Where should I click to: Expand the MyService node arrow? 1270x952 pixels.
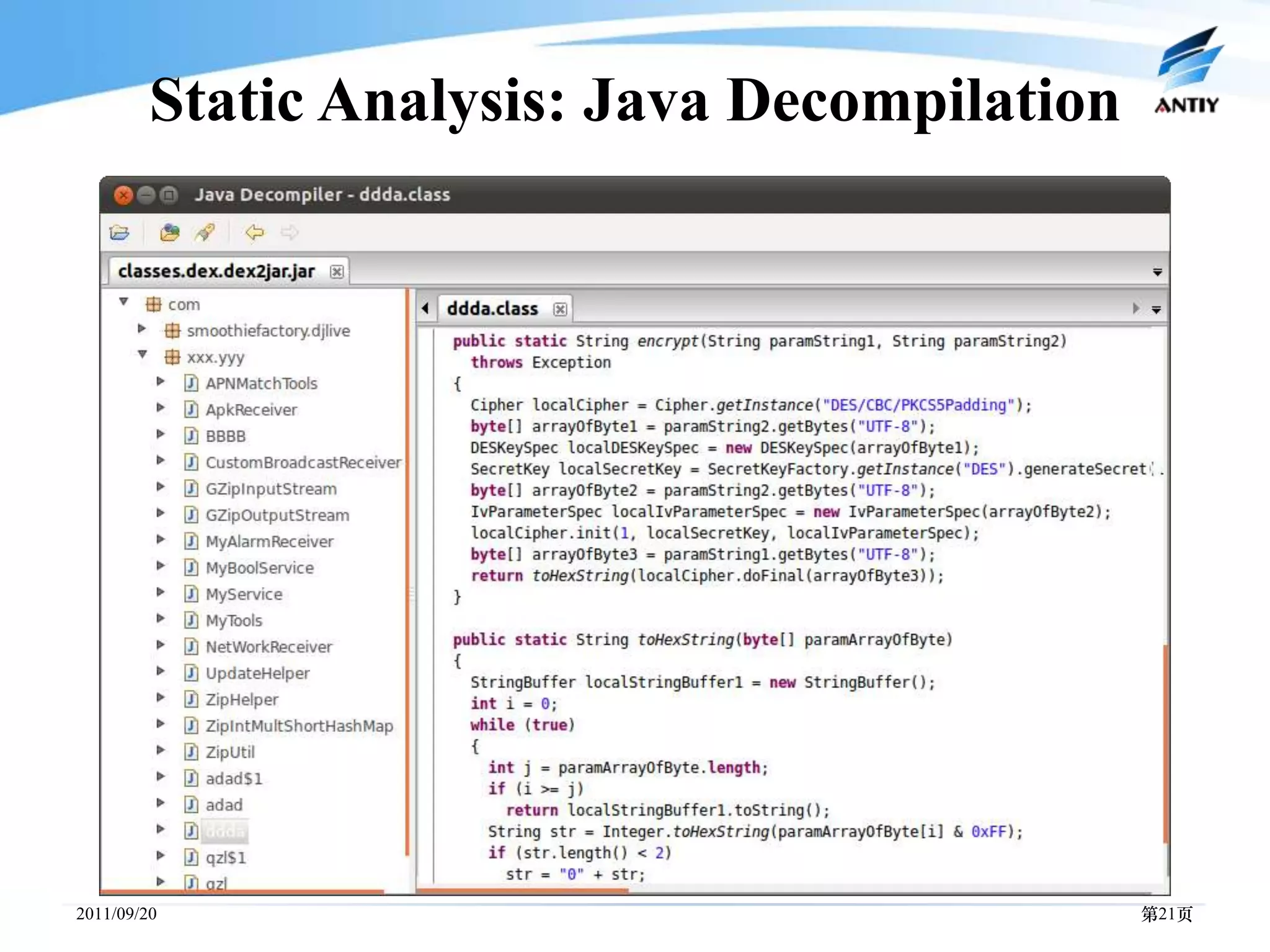pyautogui.click(x=161, y=592)
